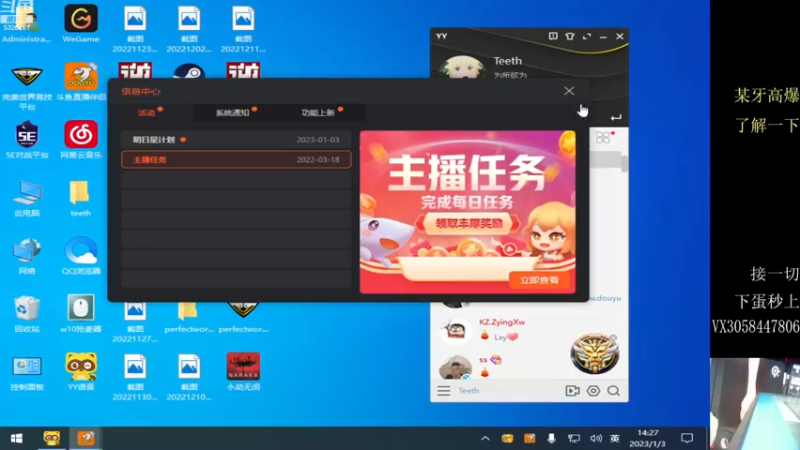This screenshot has height=450, width=800.
Task: Click the golden lion badge in YY window
Action: (595, 353)
